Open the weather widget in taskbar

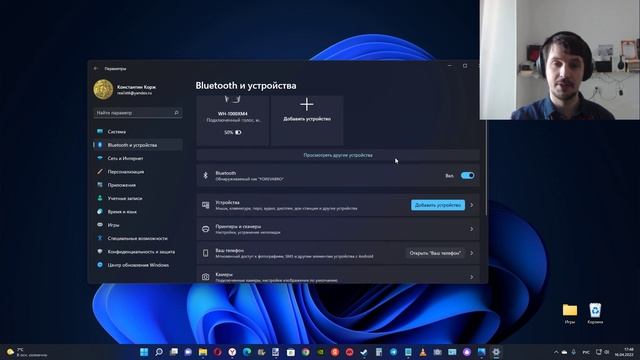(27, 352)
